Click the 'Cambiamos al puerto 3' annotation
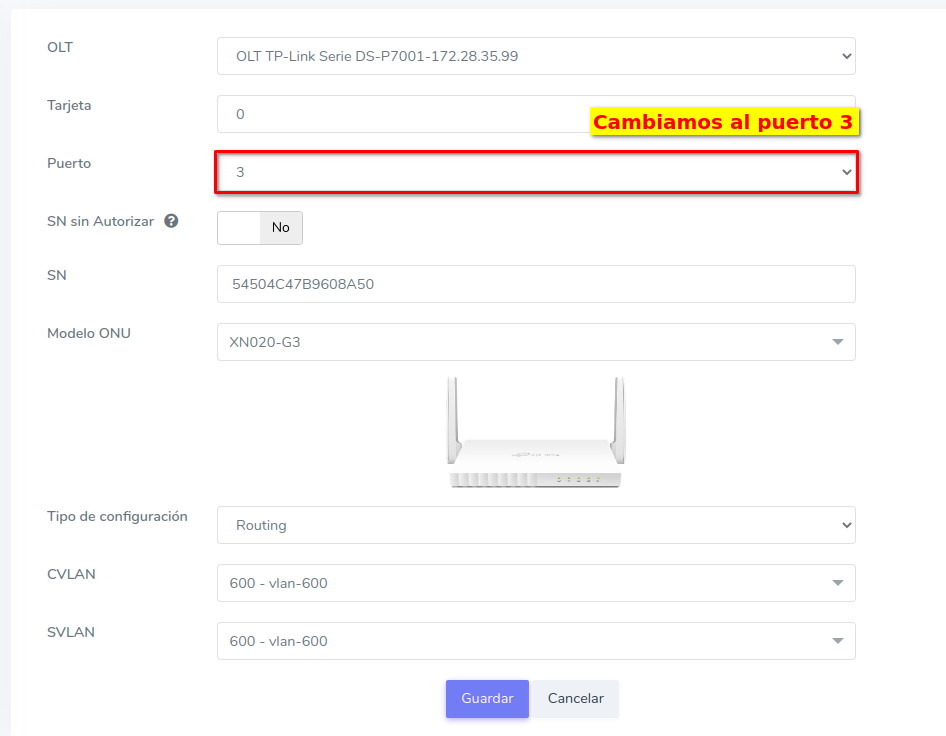The image size is (946, 736). click(724, 122)
